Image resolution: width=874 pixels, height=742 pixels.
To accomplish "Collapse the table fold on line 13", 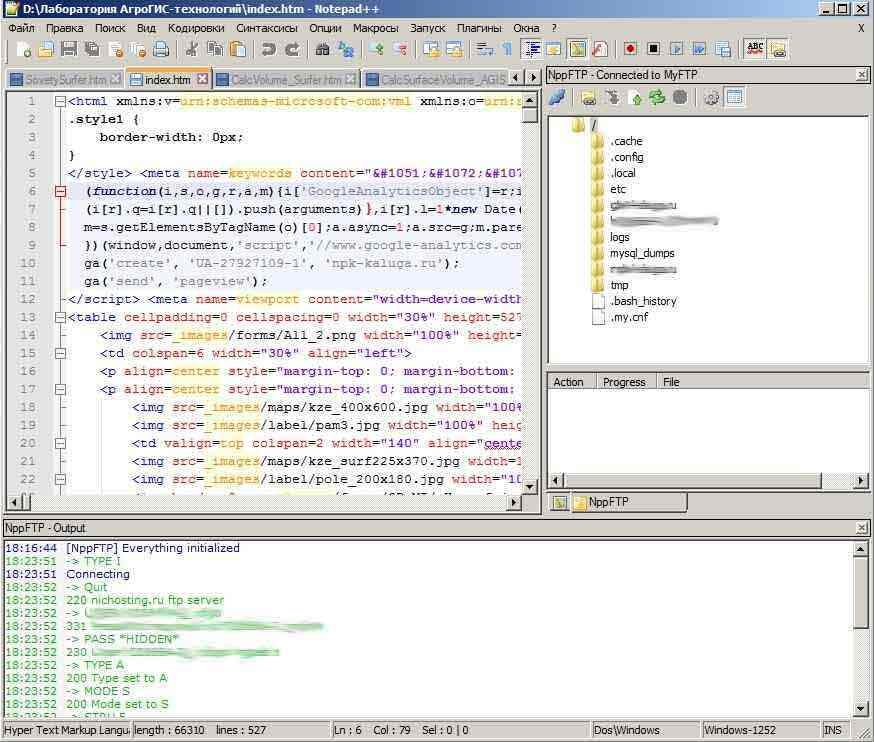I will tap(60, 318).
